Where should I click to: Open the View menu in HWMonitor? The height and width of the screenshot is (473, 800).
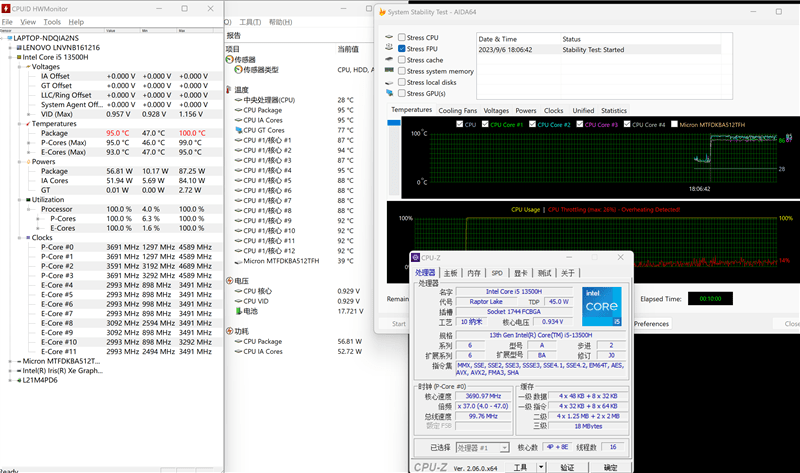click(28, 22)
